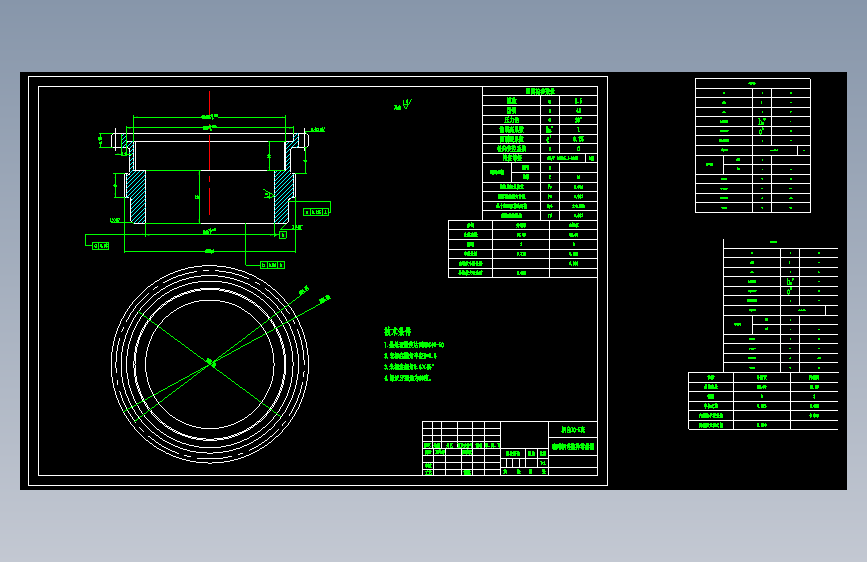Select the tolerance frame at far left below section
The height and width of the screenshot is (562, 867).
pyautogui.click(x=101, y=246)
